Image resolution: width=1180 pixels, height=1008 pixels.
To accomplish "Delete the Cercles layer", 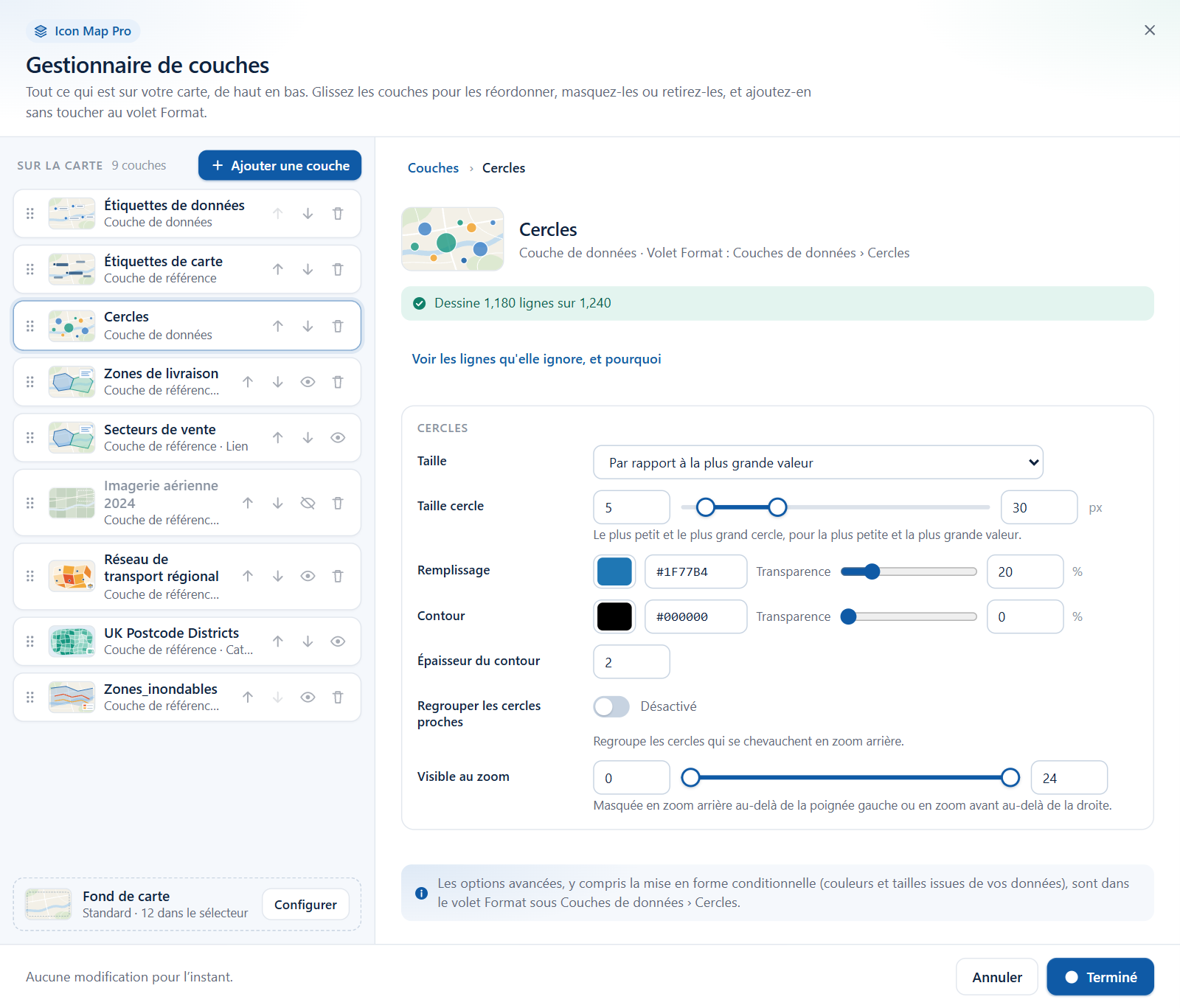I will tap(338, 326).
